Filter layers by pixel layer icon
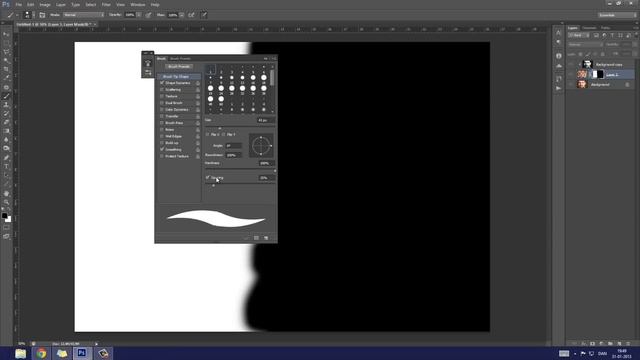The width and height of the screenshot is (640, 360). [596, 36]
